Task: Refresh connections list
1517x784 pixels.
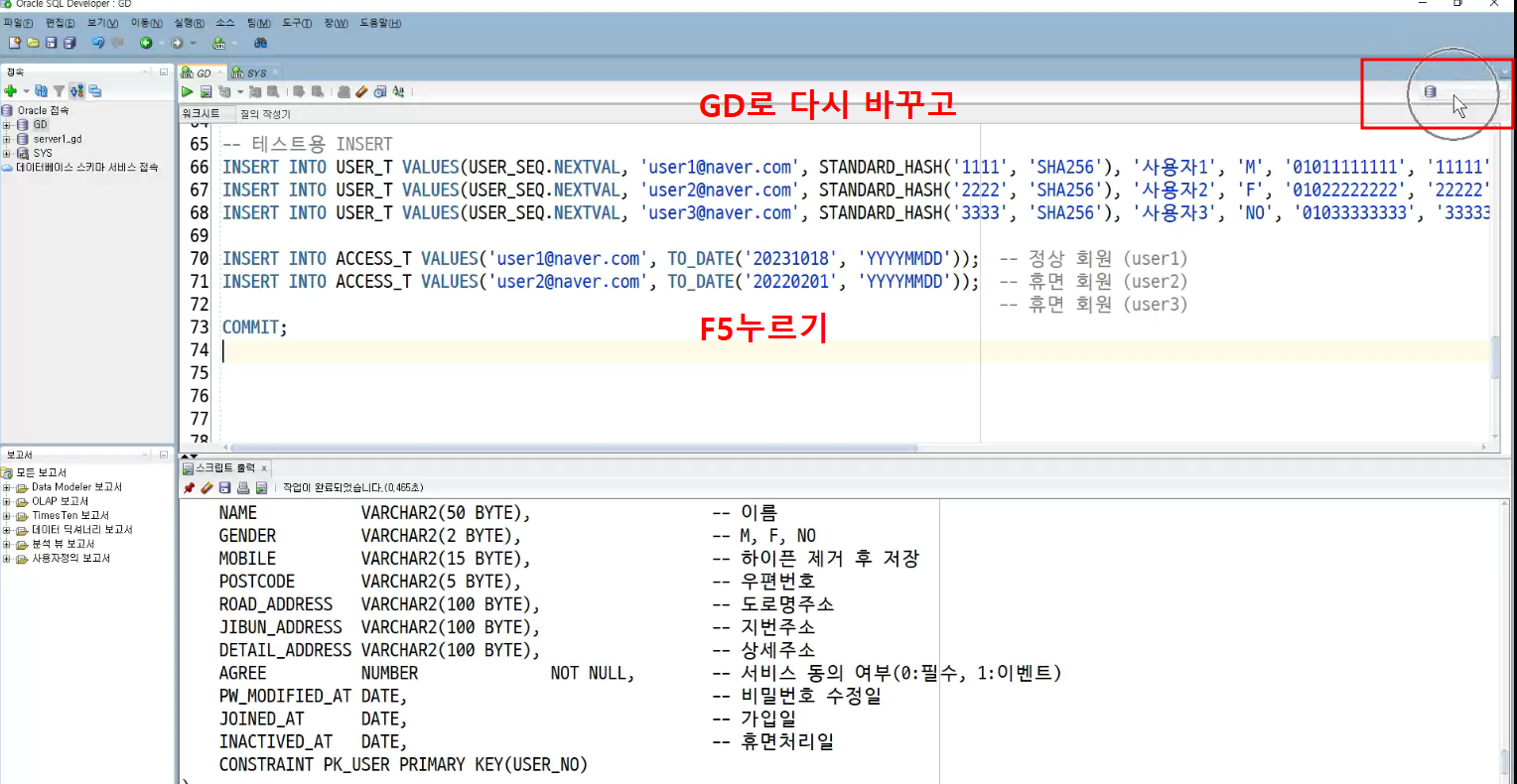Action: click(x=41, y=91)
